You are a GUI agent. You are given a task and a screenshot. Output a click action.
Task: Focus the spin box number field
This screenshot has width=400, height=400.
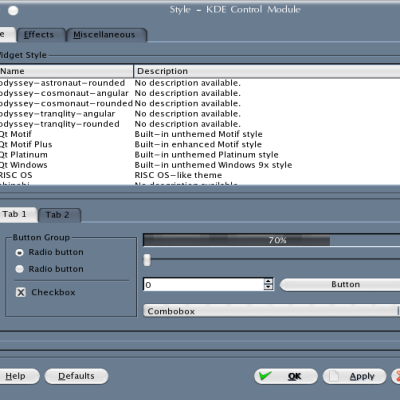[x=203, y=285]
